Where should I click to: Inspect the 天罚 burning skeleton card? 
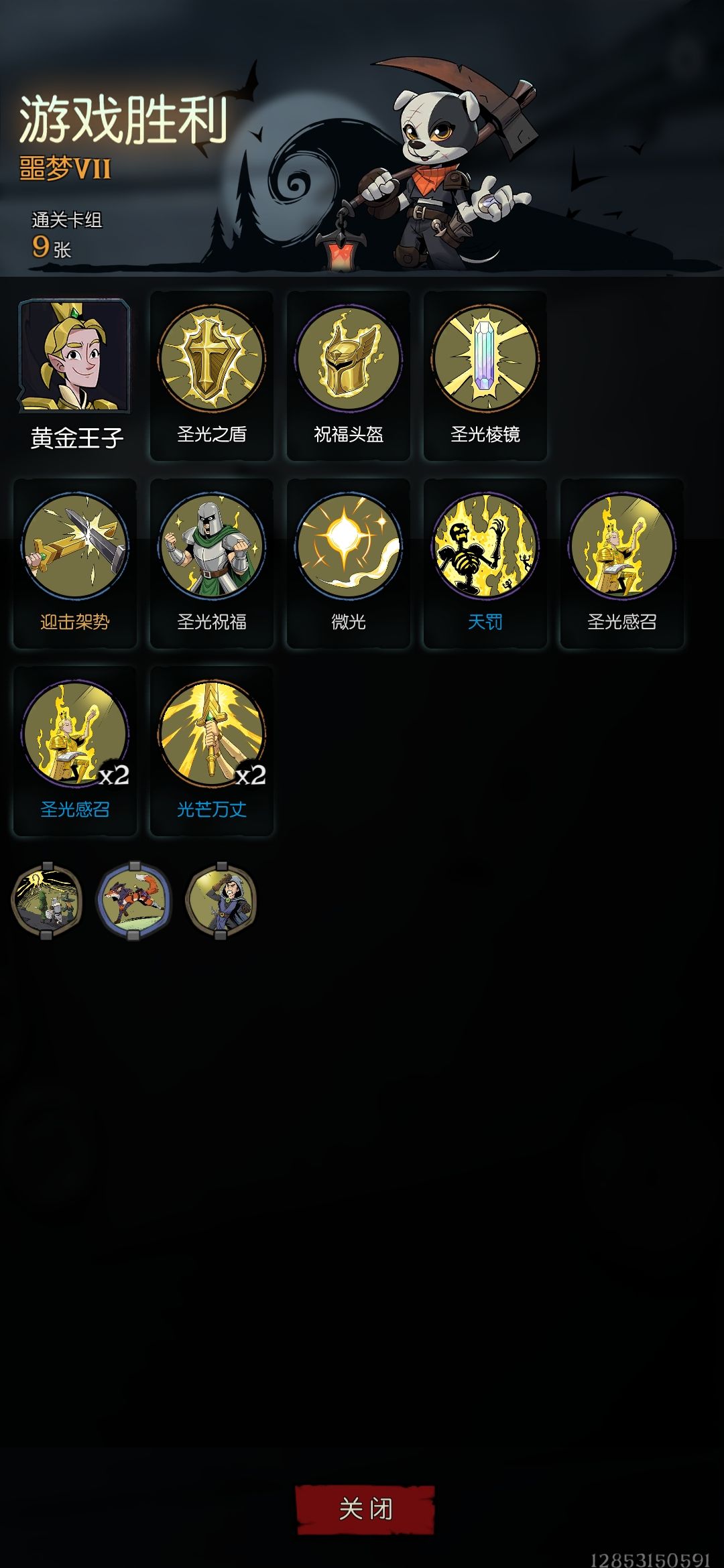[x=485, y=563]
